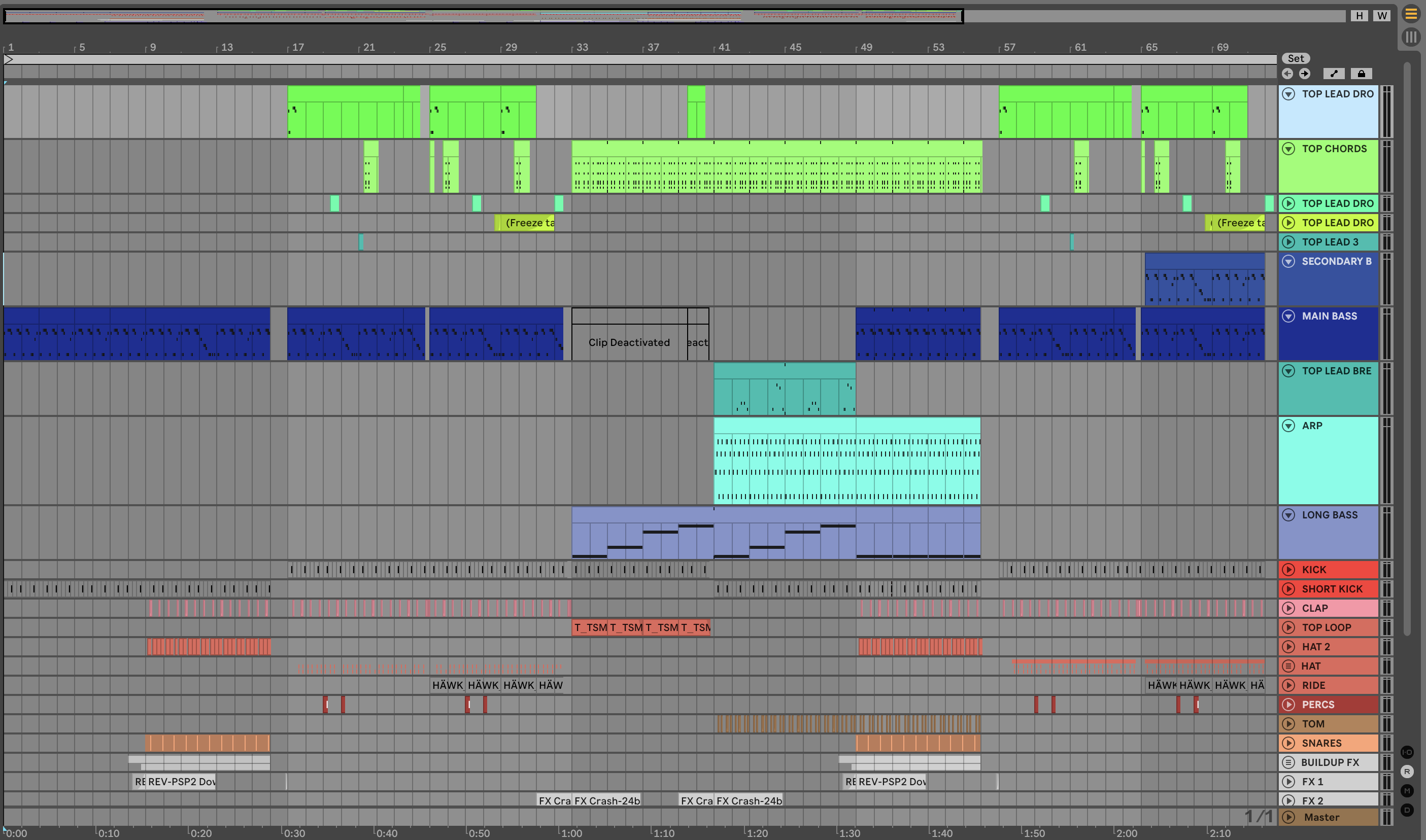
Task: Select the REV-PSP2 Dov clip near bar 49
Action: pyautogui.click(x=890, y=781)
